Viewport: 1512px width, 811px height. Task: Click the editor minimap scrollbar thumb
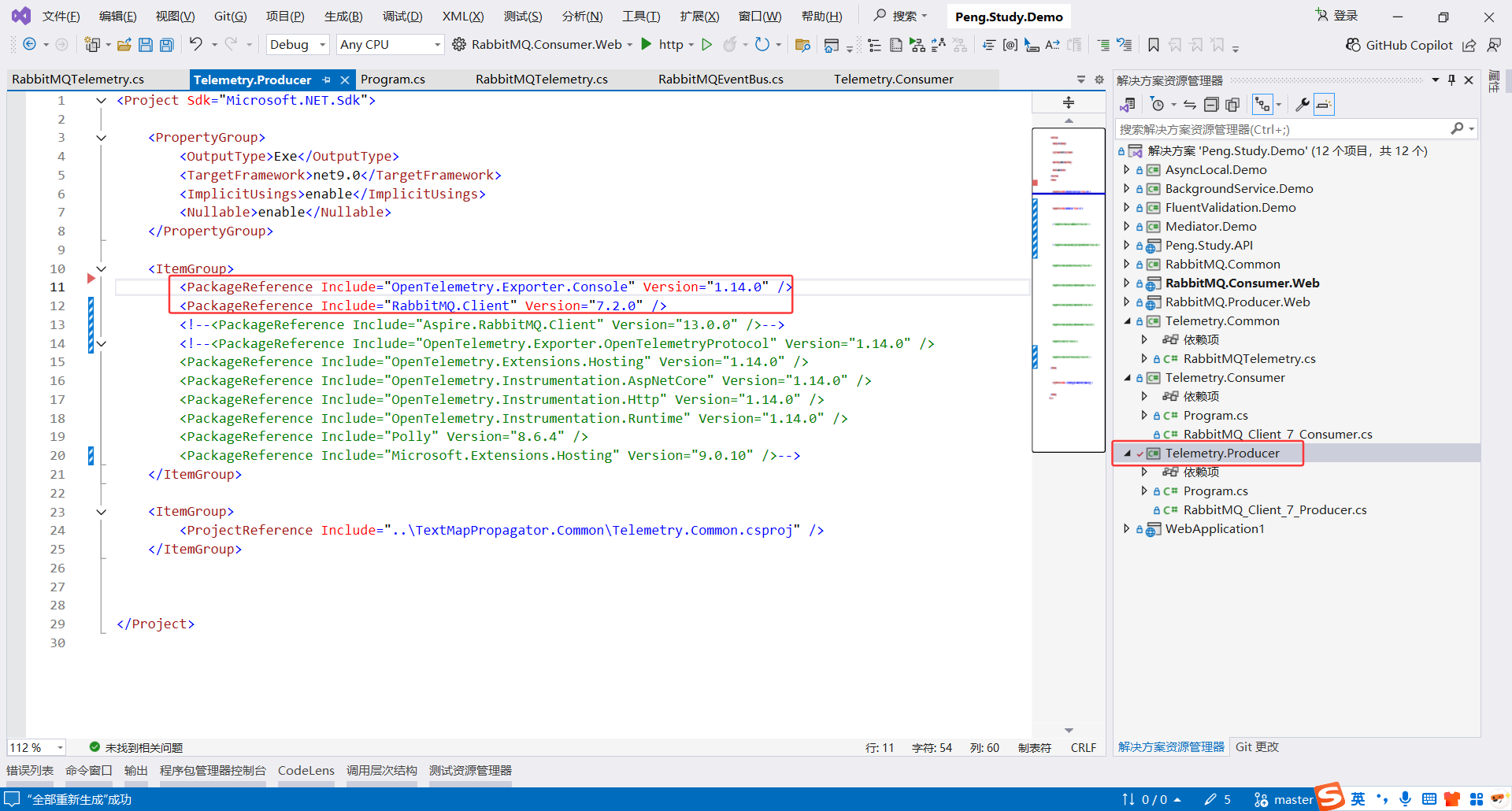[x=1069, y=290]
